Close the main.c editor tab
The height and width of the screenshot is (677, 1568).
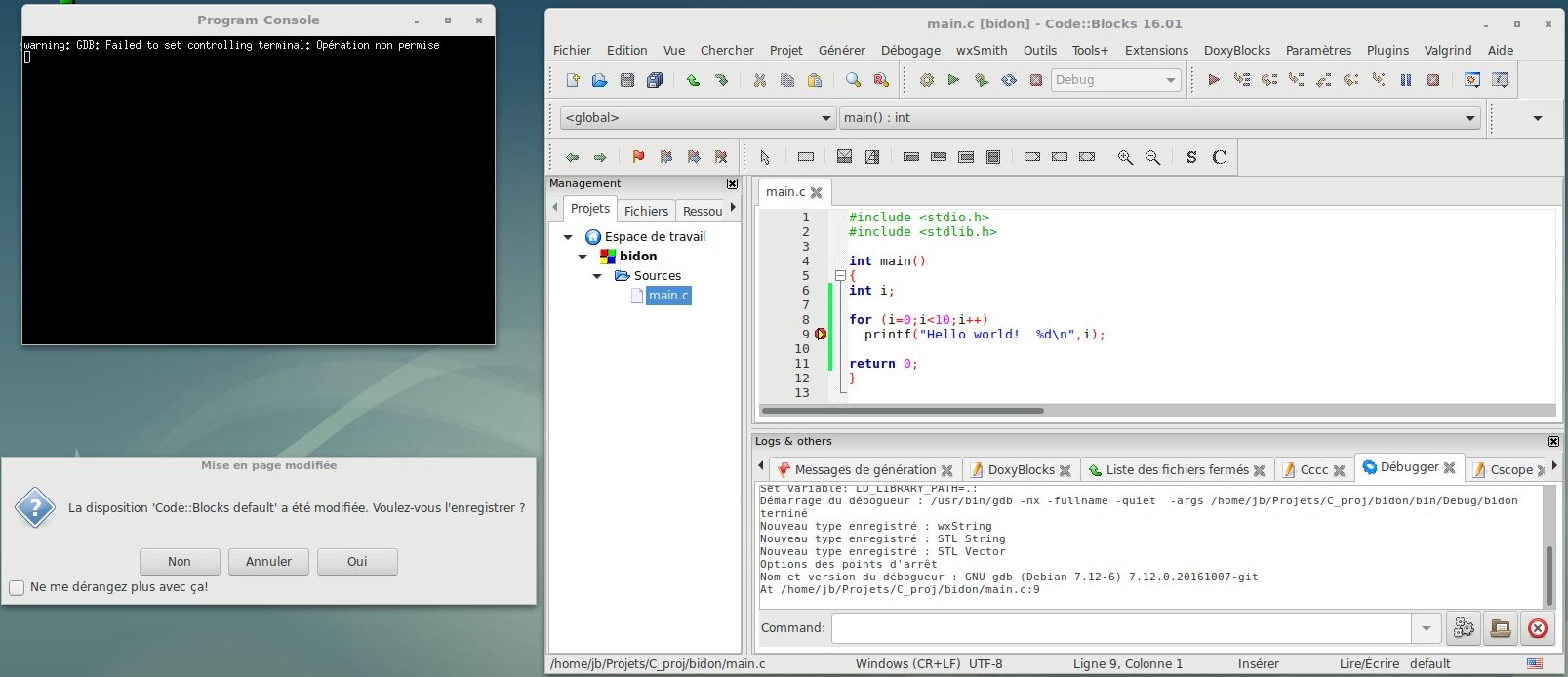[x=817, y=193]
